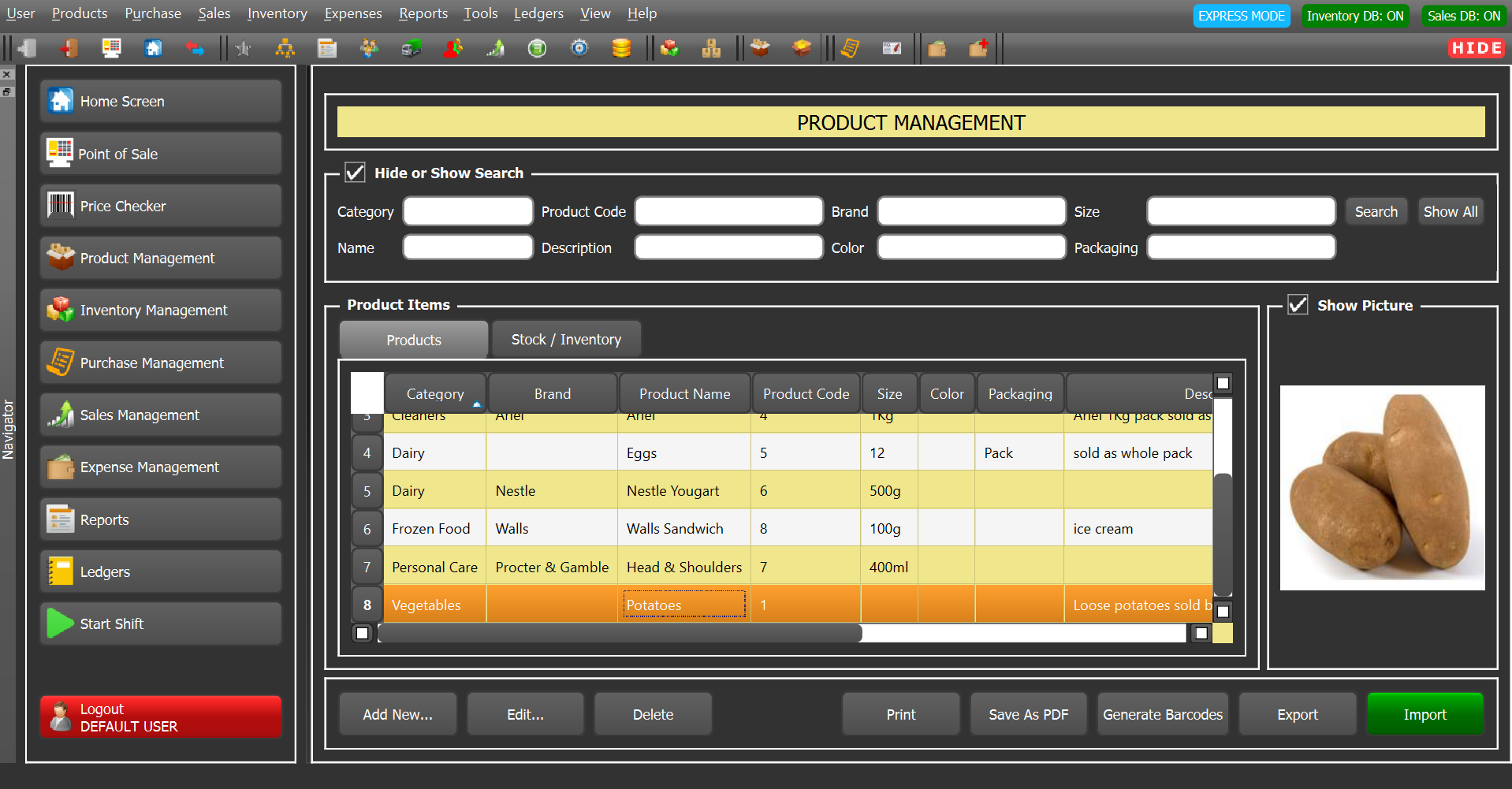This screenshot has height=789, width=1512.
Task: Click the Product Code search field
Action: [728, 211]
